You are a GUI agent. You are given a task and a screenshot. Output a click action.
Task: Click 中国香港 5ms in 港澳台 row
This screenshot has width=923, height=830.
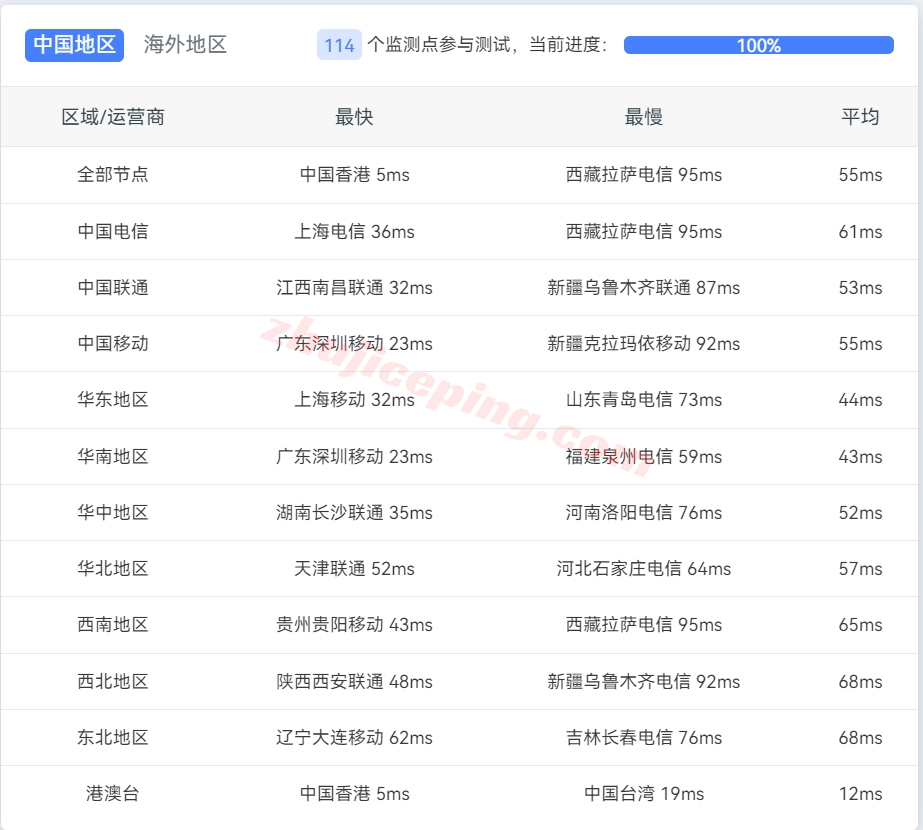point(354,794)
